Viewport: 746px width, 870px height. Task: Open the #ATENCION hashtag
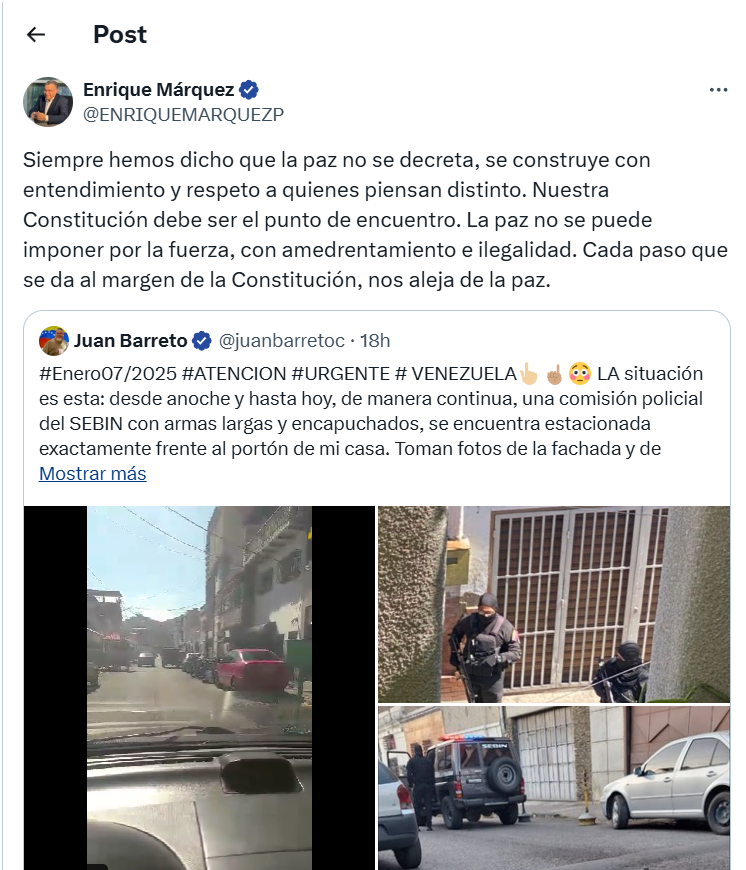coord(234,373)
